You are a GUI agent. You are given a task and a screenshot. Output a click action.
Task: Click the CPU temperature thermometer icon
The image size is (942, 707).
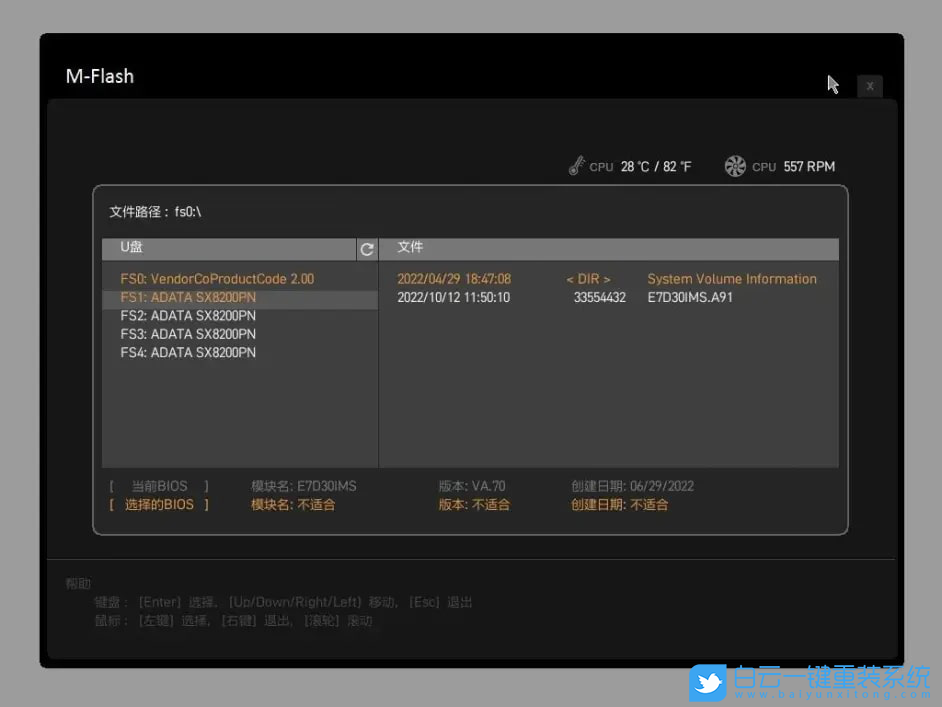coord(576,166)
